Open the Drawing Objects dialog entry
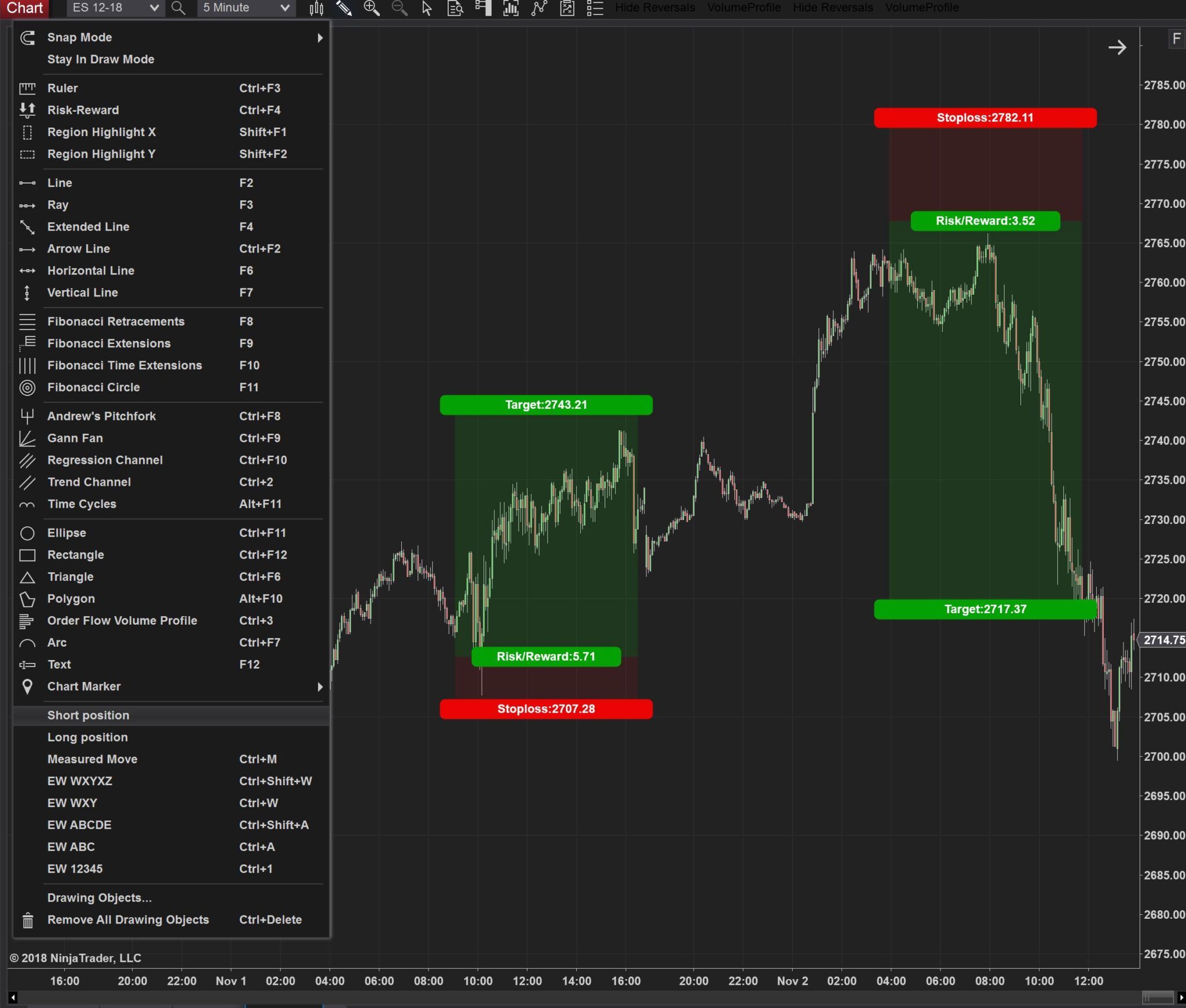 tap(99, 897)
